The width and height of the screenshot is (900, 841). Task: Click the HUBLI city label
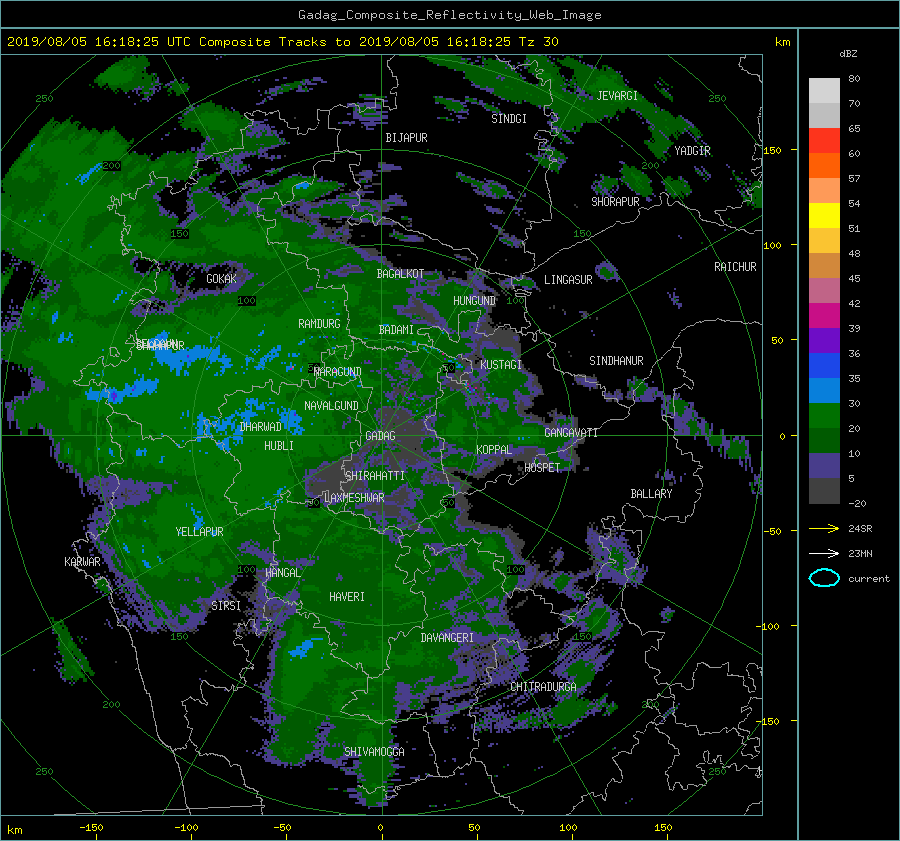click(279, 446)
